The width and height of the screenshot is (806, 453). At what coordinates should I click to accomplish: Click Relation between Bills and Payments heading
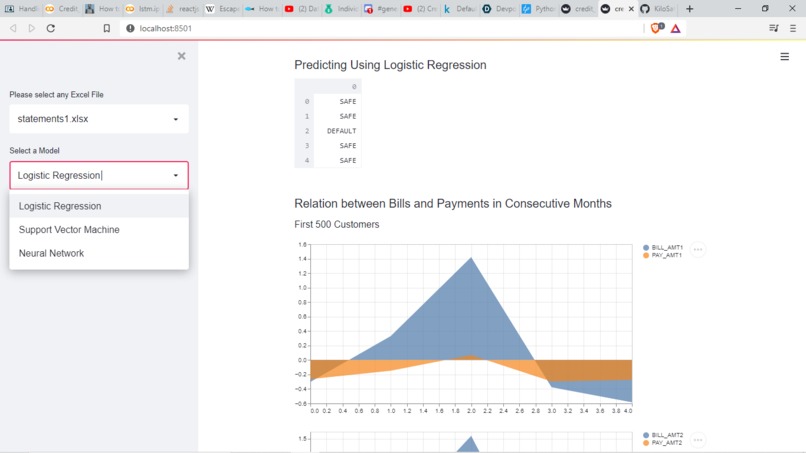[453, 204]
